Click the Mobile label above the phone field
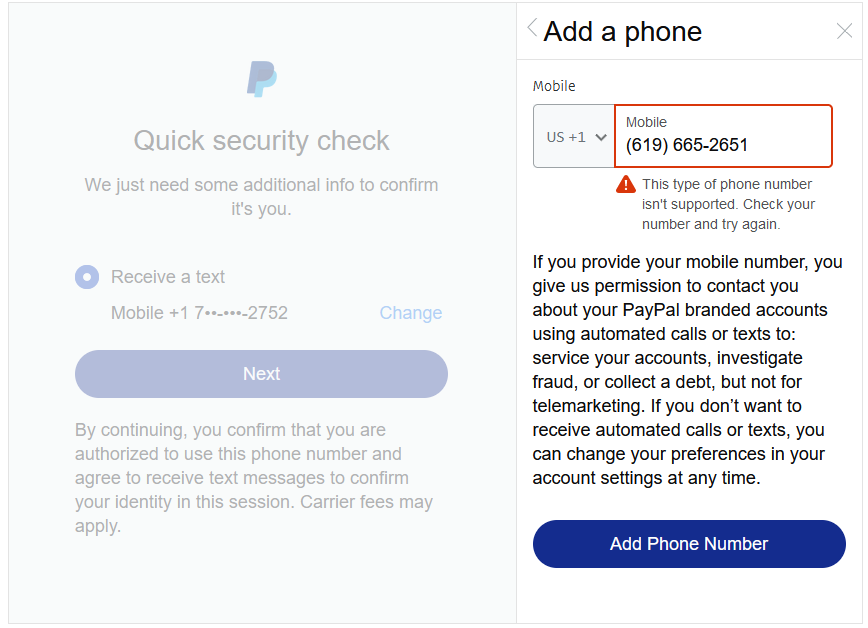Image resolution: width=868 pixels, height=628 pixels. tap(554, 86)
